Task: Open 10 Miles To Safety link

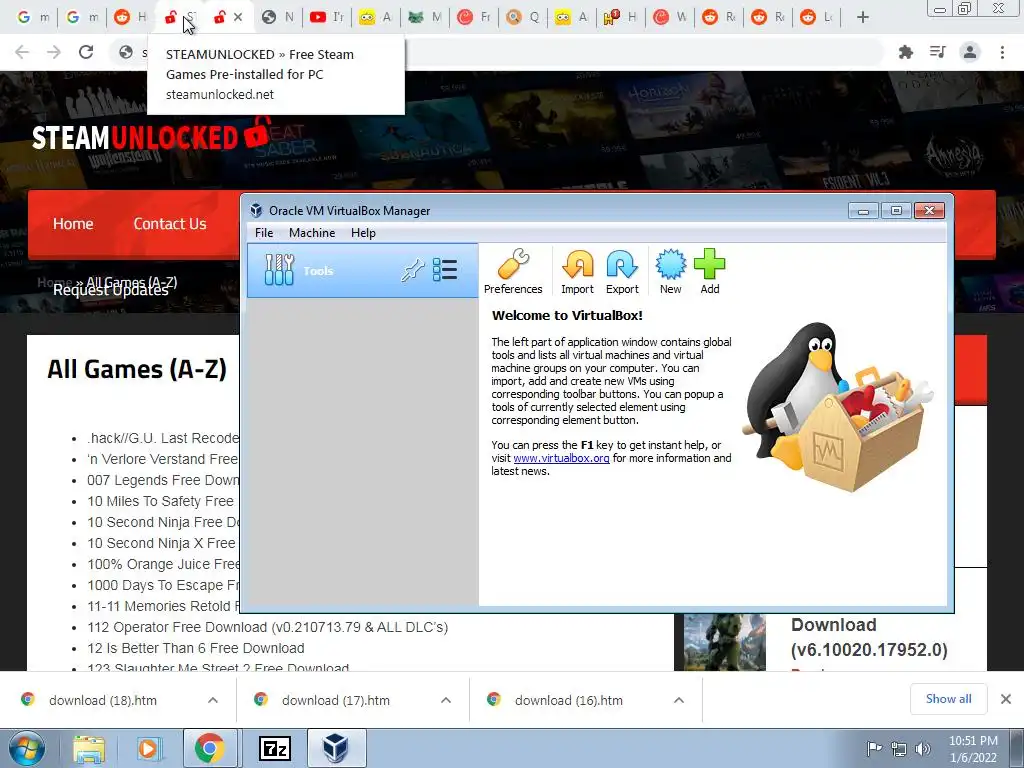Action: pos(161,501)
